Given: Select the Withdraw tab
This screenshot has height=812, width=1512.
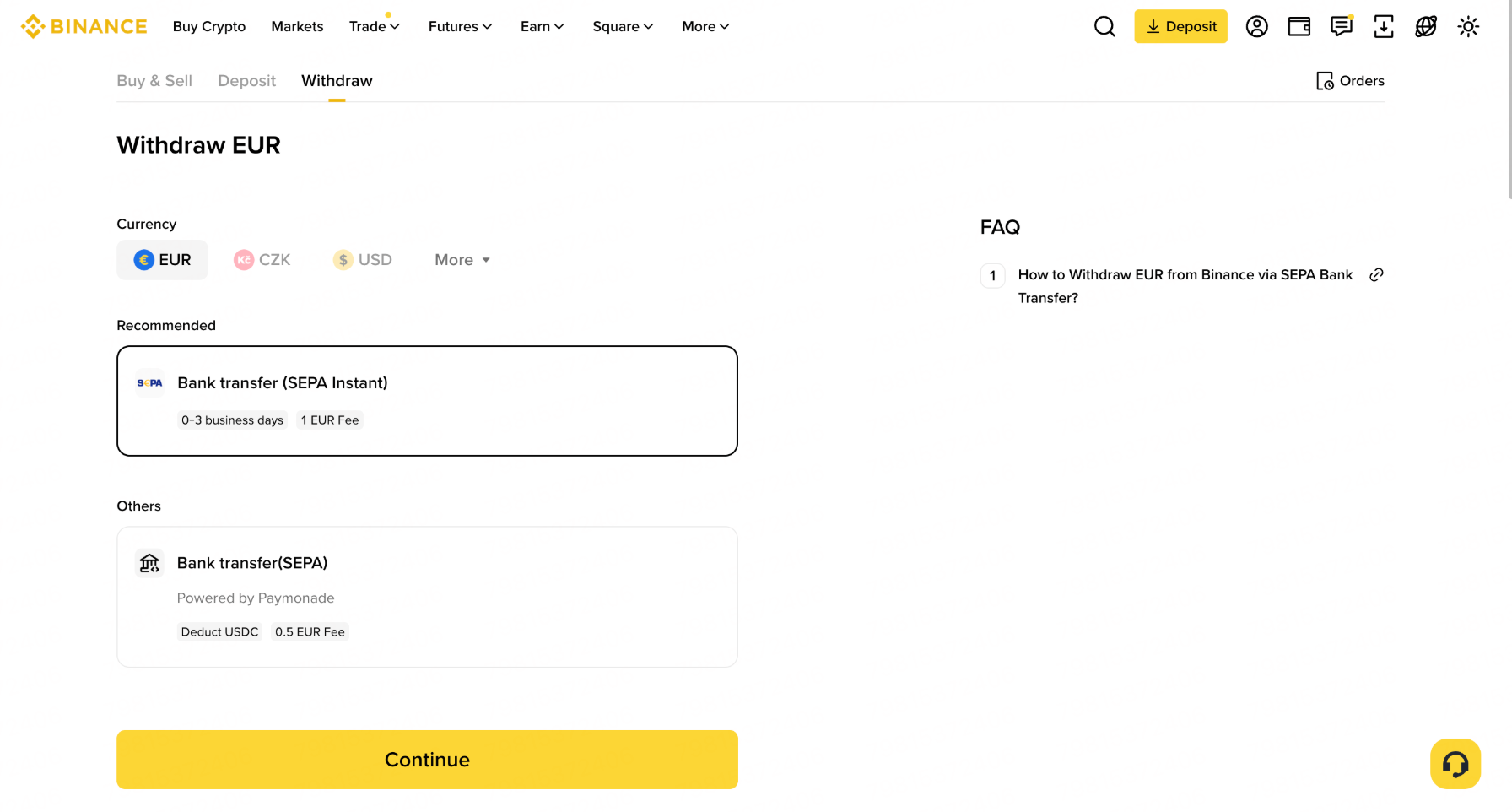Looking at the screenshot, I should tap(337, 81).
